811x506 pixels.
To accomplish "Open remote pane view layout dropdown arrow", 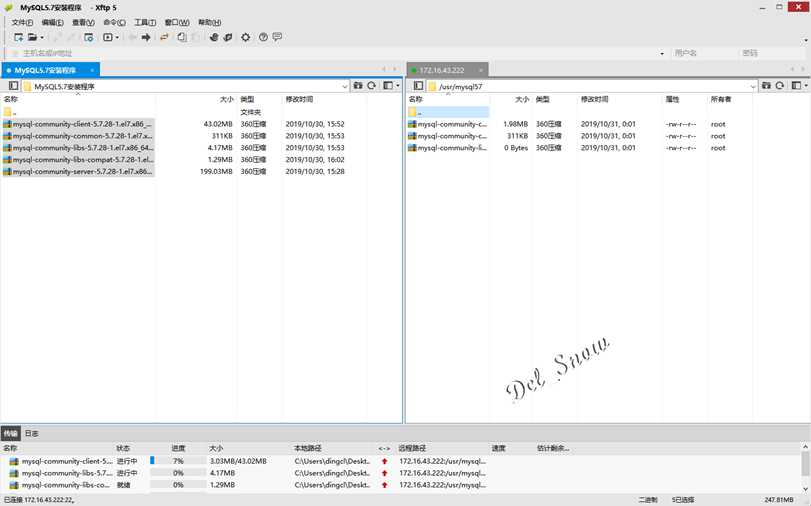I will point(806,86).
